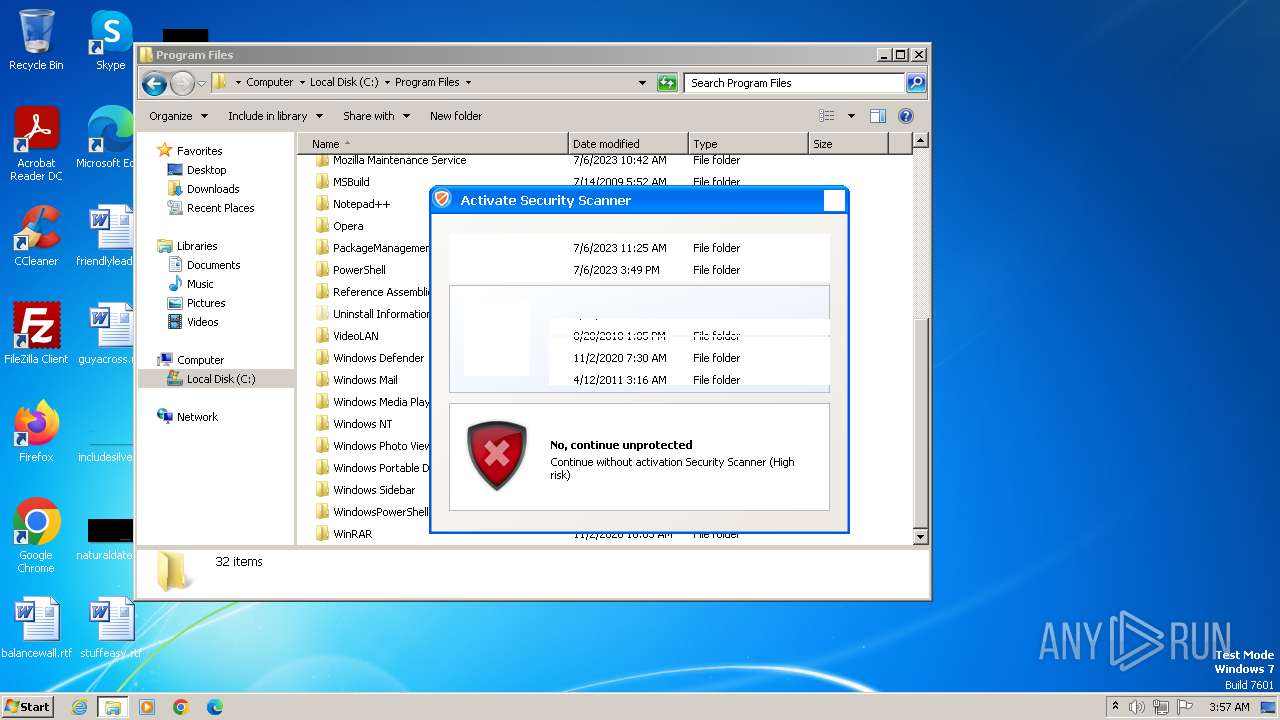1280x720 pixels.
Task: Click clock showing 3:57 AM
Action: tap(1229, 707)
